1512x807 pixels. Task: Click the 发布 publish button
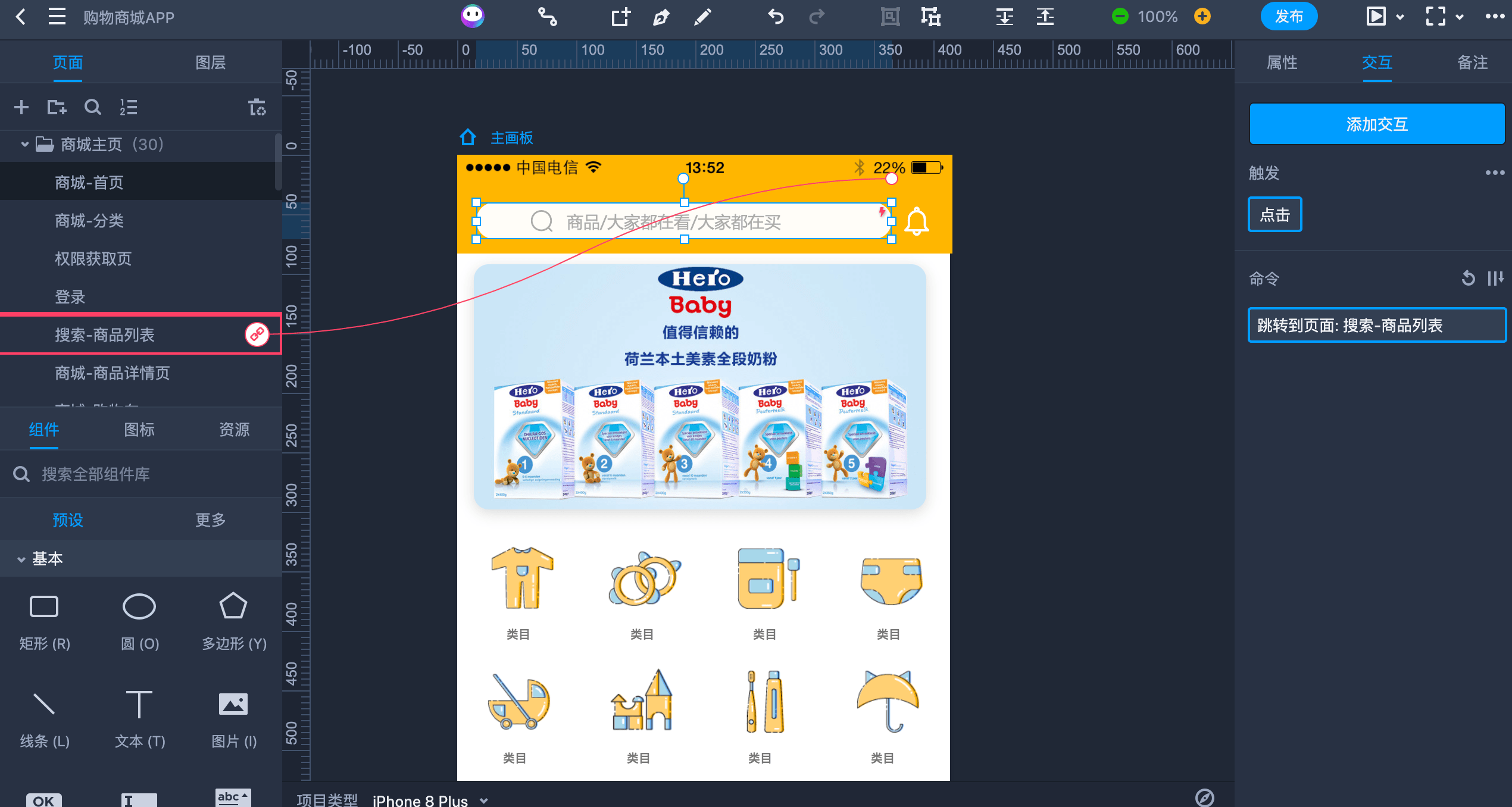click(1289, 17)
